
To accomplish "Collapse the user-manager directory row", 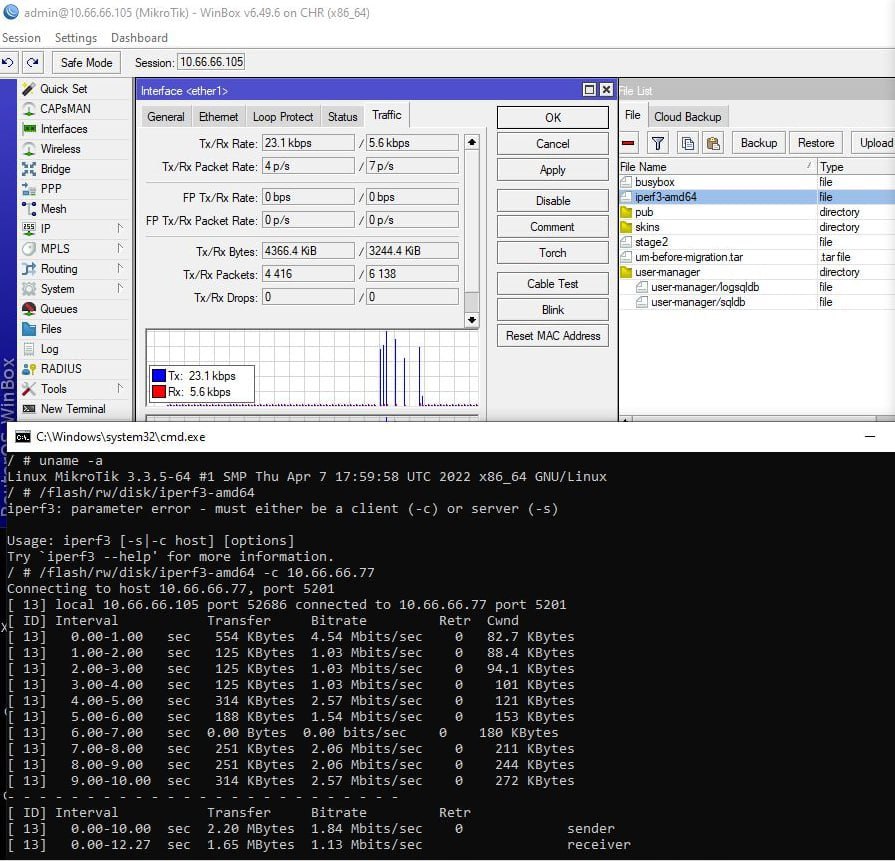I will (757, 272).
